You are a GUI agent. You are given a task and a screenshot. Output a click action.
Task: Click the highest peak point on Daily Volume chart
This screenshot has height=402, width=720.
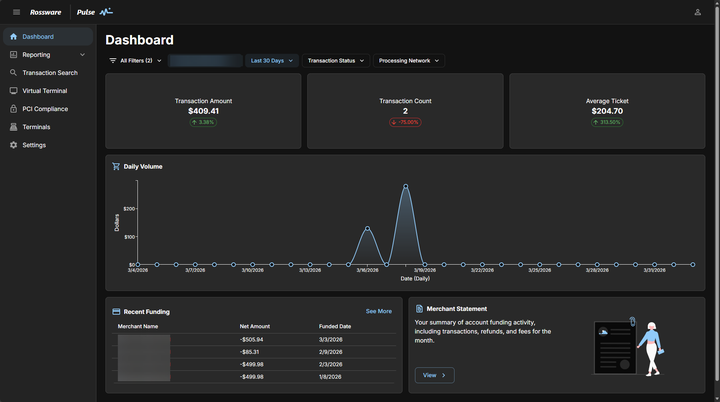(x=405, y=186)
